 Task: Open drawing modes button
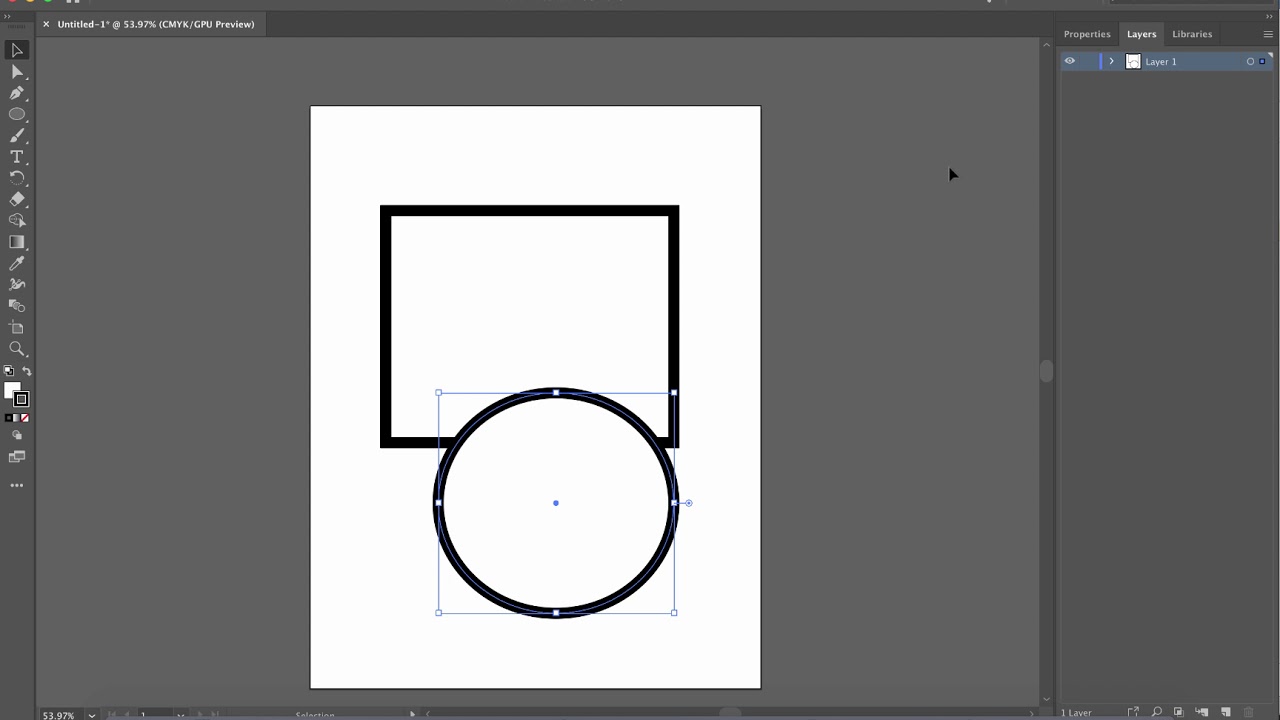17,436
